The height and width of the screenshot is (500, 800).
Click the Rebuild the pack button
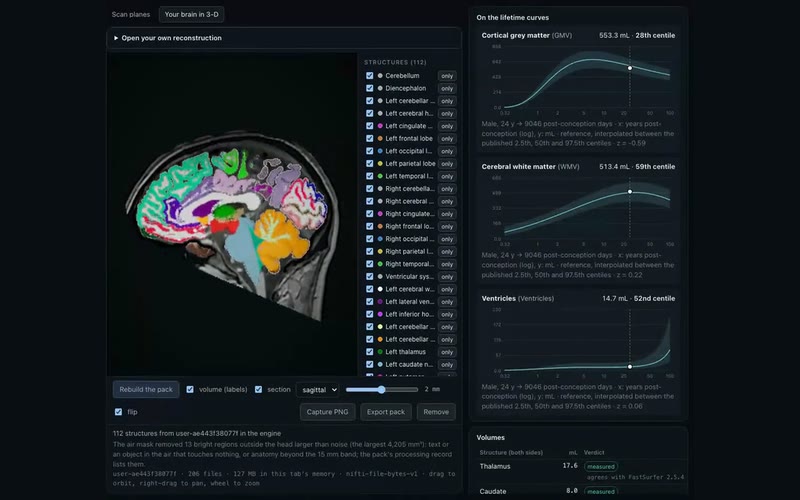click(146, 389)
